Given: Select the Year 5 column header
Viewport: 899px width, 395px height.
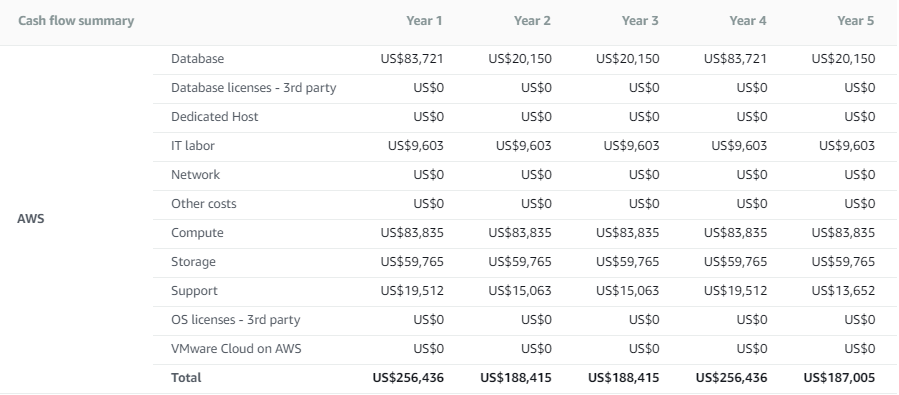Looking at the screenshot, I should [x=855, y=21].
